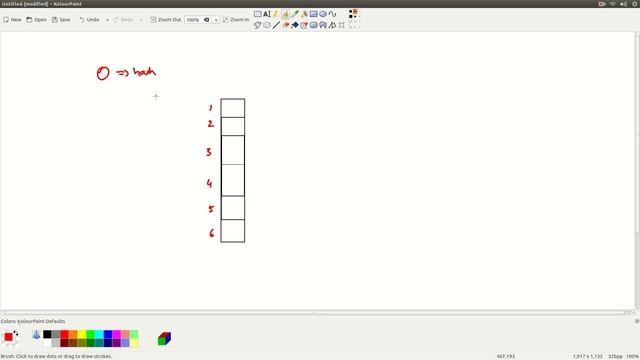Select the Rounded Rectangle tool

tap(313, 25)
